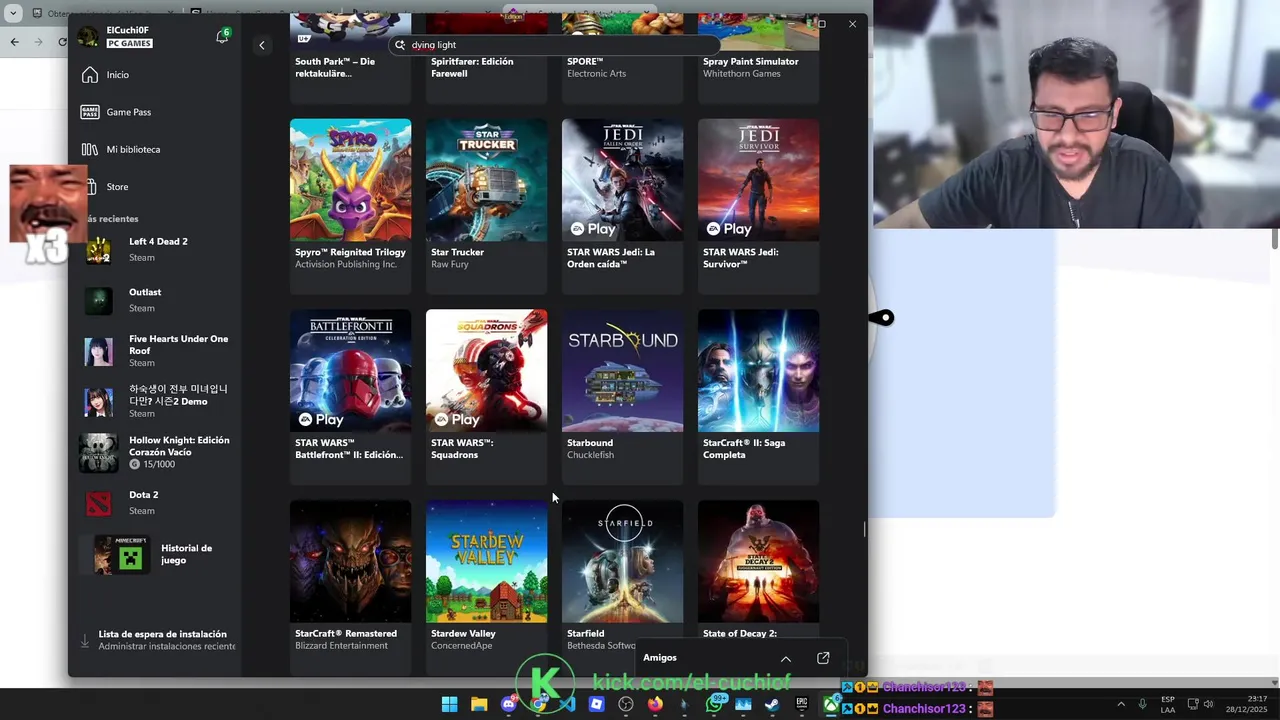Open StarCraft Remastered game card
The image size is (1280, 720).
[x=350, y=587]
